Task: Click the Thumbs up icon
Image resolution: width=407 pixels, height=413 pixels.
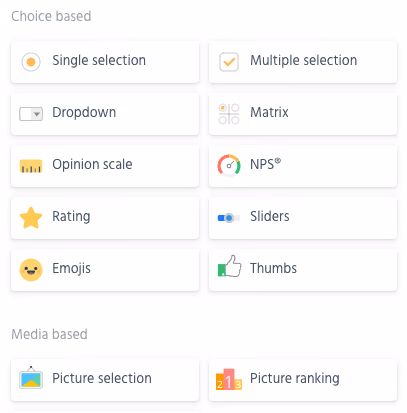Action: click(229, 266)
